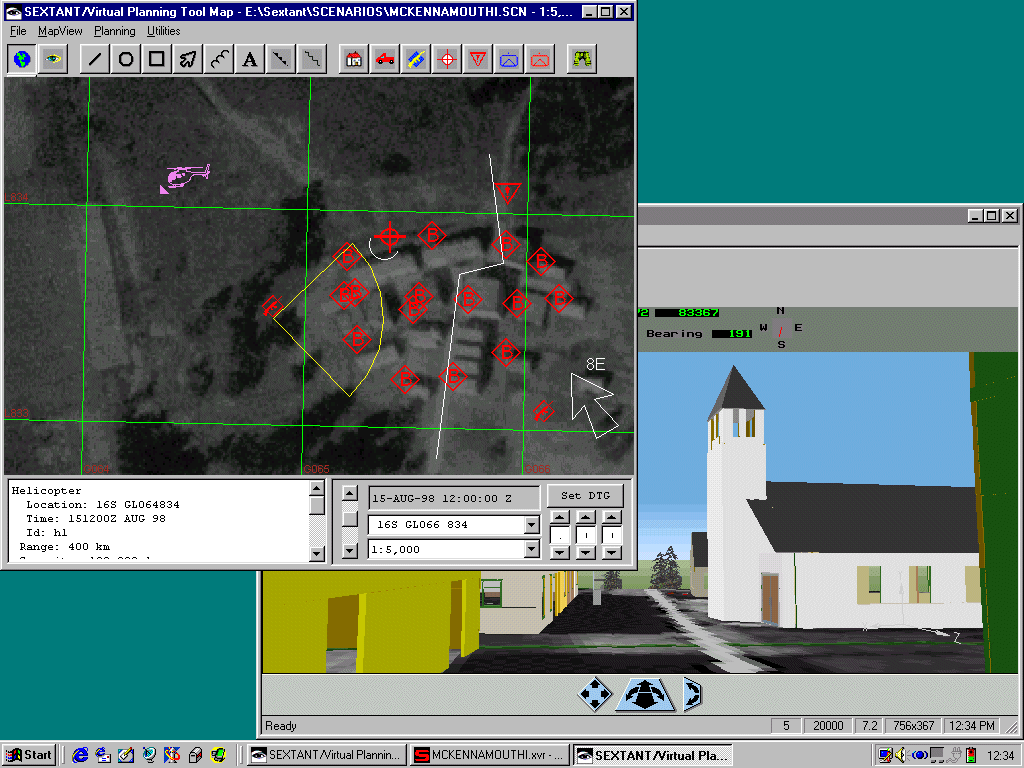Screen dimensions: 1024x768
Task: Click the Range: 400 km text line
Action: click(x=65, y=547)
